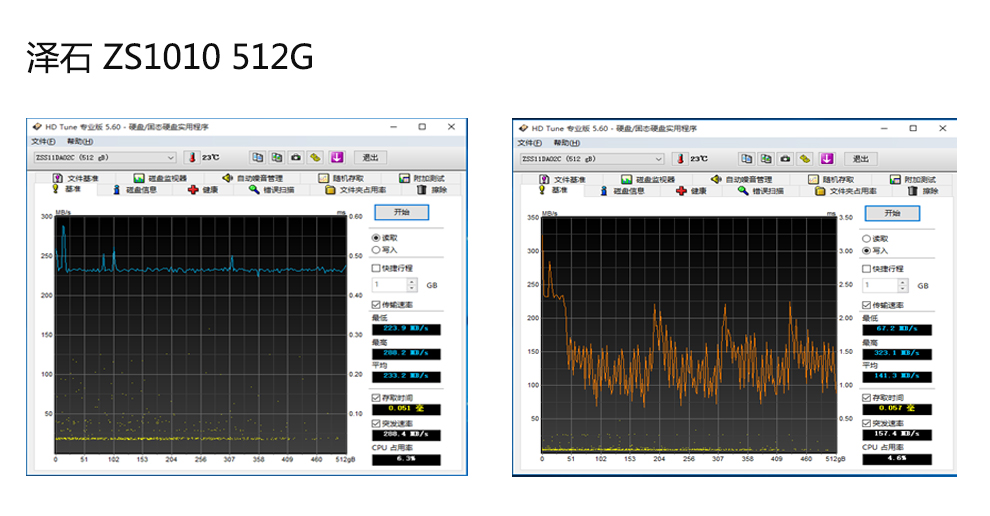The image size is (990, 516).
Task: Switch to 错误扫描 tab in orange-graph window
Action: coord(761,191)
